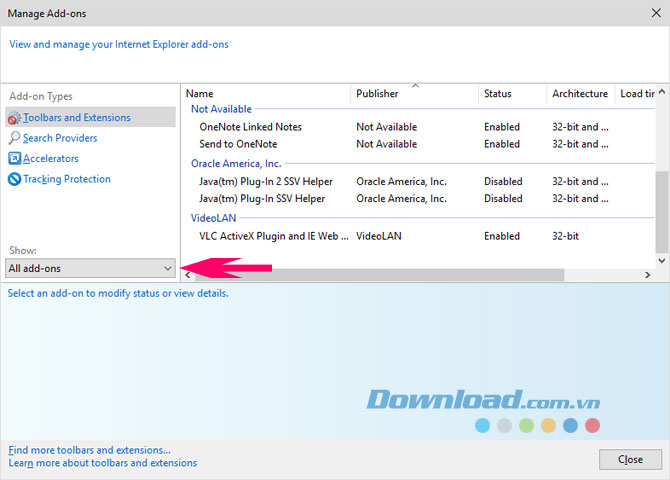Open Find more toolbars and extensions link

89,450
